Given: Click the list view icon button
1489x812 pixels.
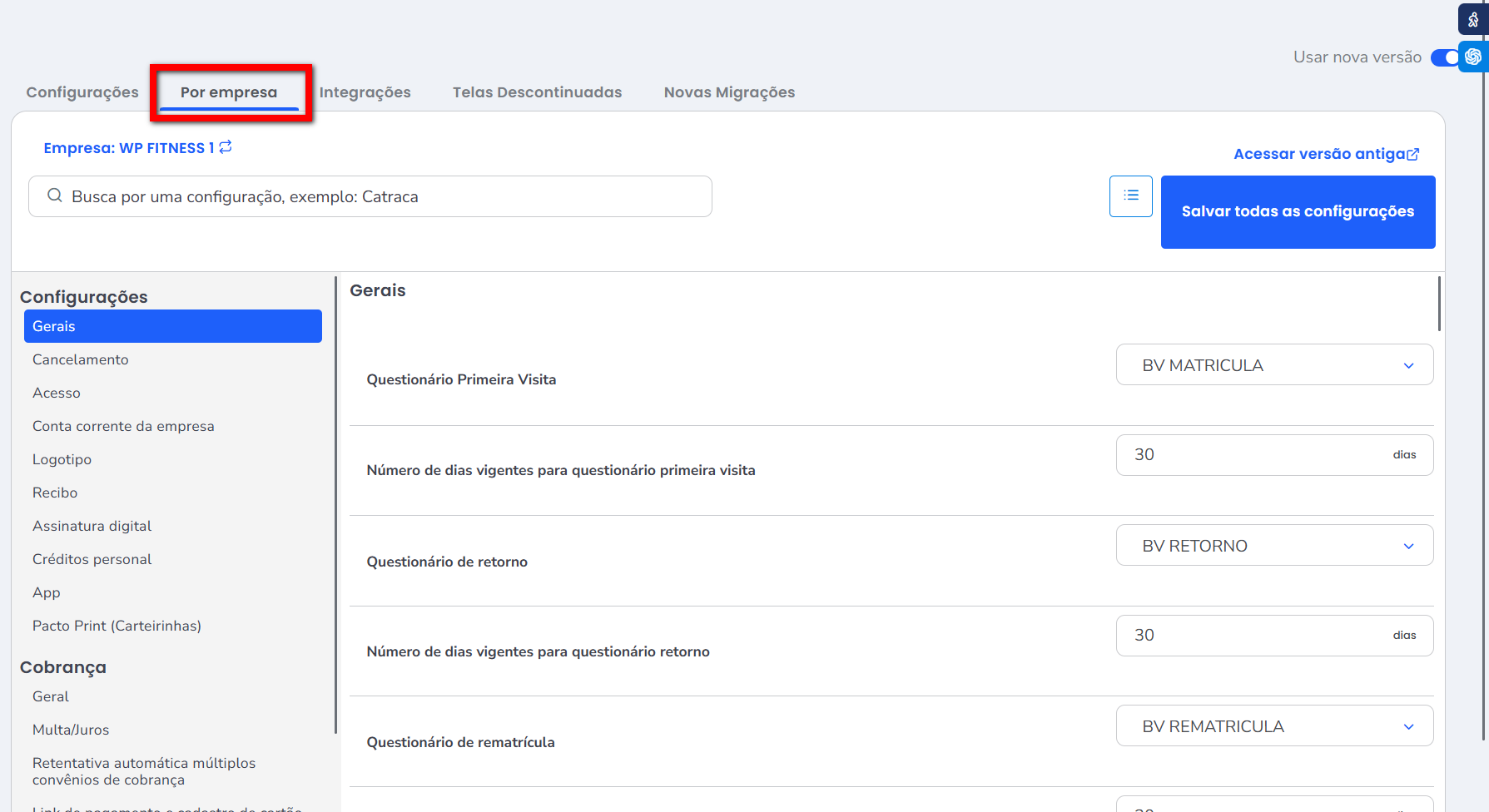Looking at the screenshot, I should pyautogui.click(x=1130, y=196).
